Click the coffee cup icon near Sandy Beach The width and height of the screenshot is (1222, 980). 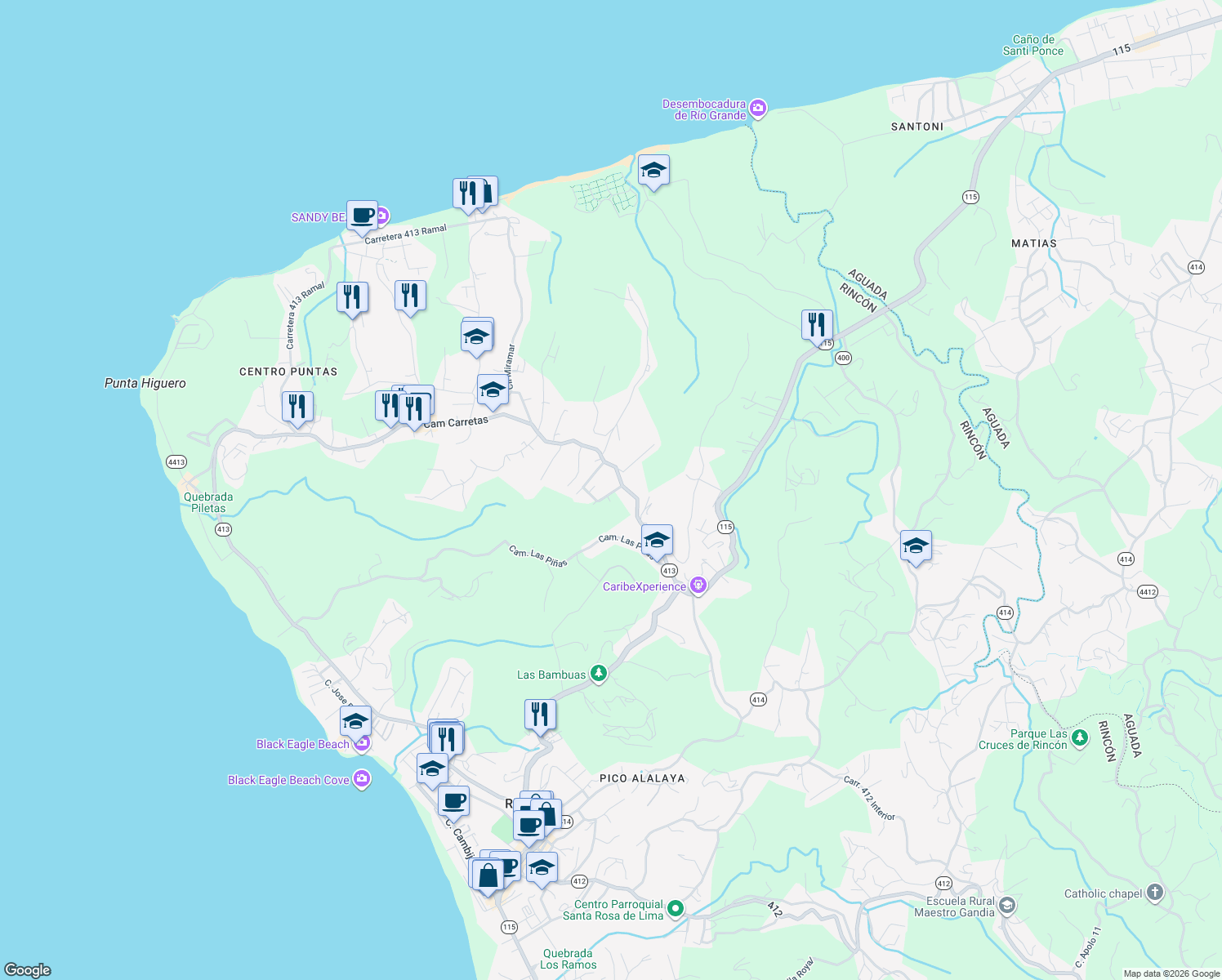362,216
